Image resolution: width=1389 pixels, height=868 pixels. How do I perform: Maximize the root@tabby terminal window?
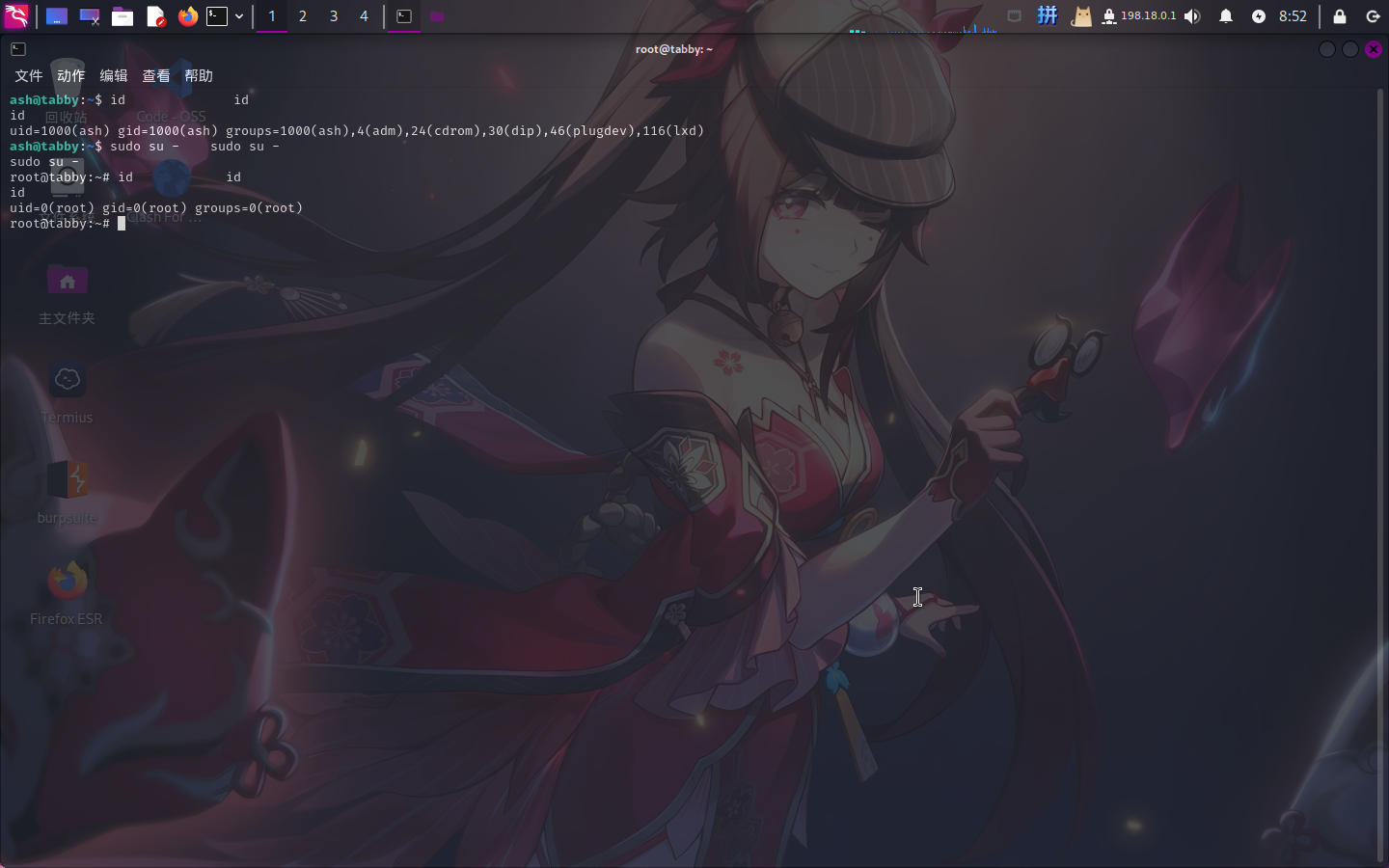pyautogui.click(x=1350, y=49)
